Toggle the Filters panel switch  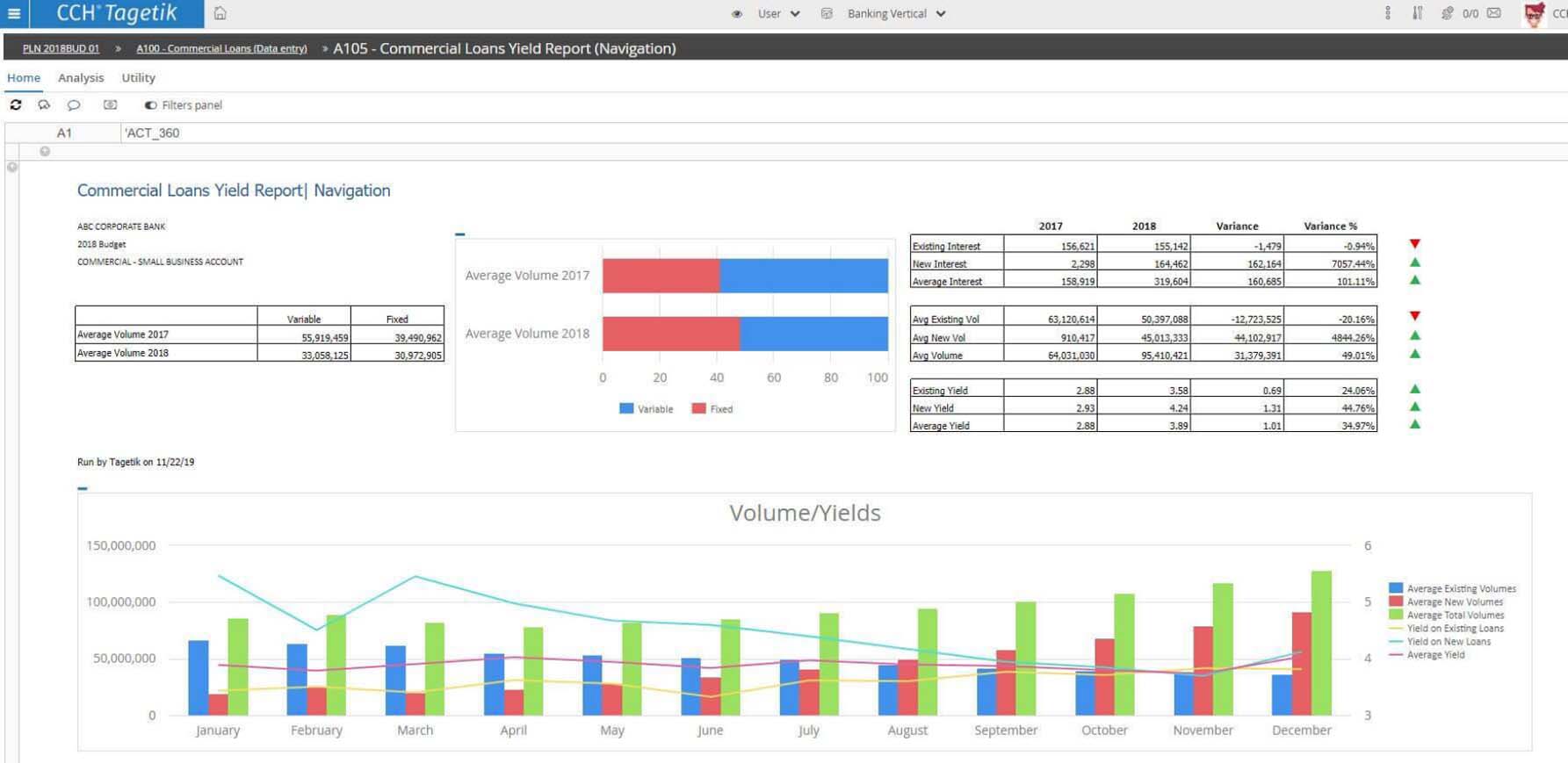point(150,105)
